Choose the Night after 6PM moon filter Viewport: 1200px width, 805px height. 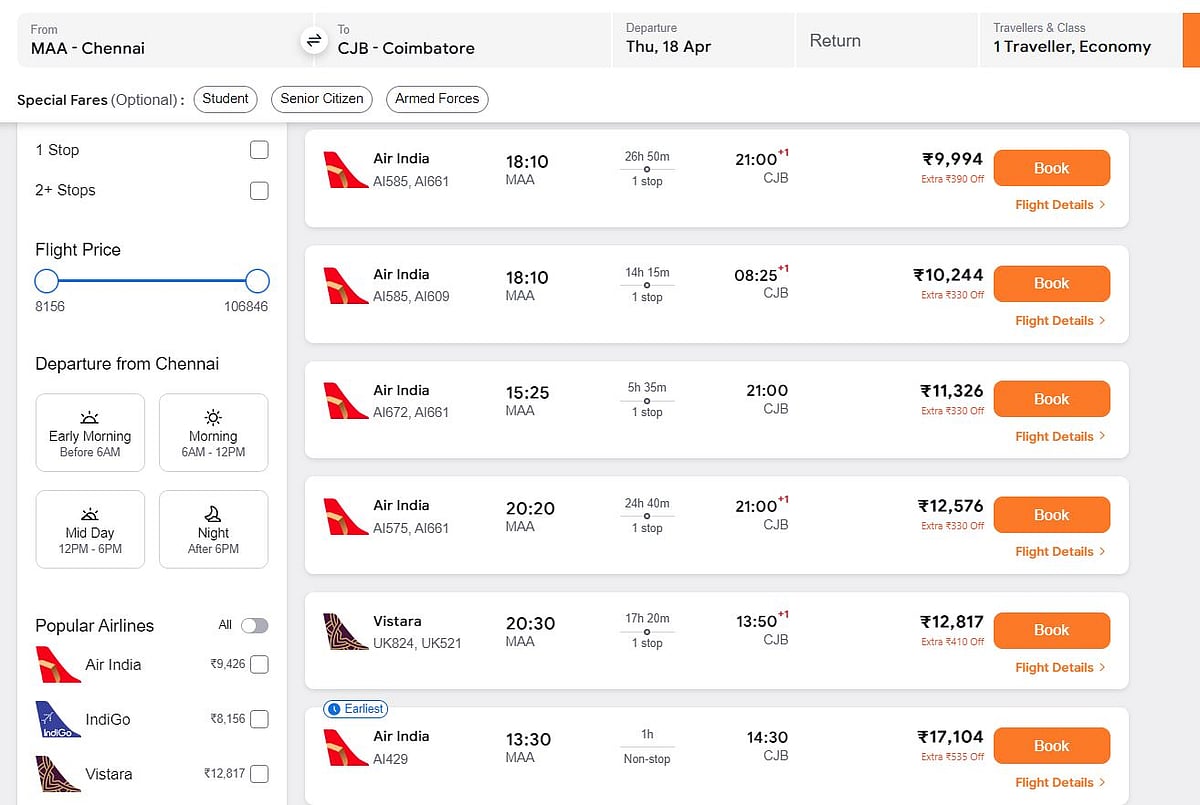[213, 528]
